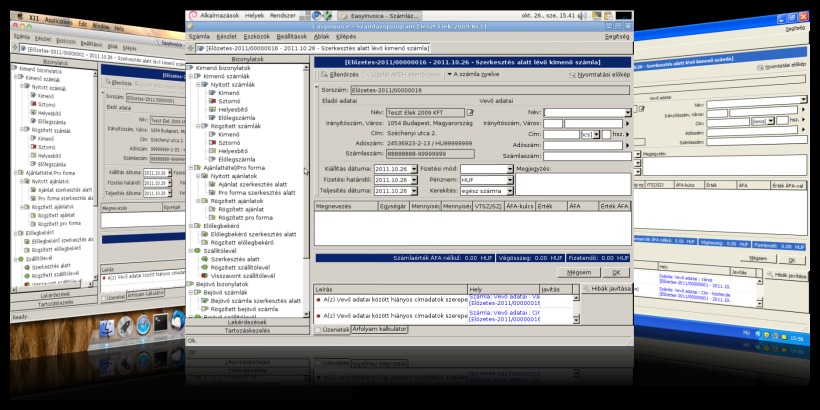Center window: Rögzített bejövő számla icon

pos(204,309)
